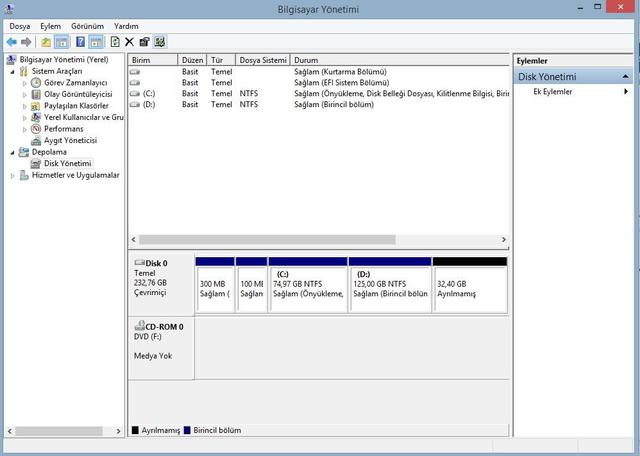Open the Properties toolbar icon
Screen dimensions: 640x456
click(x=144, y=42)
